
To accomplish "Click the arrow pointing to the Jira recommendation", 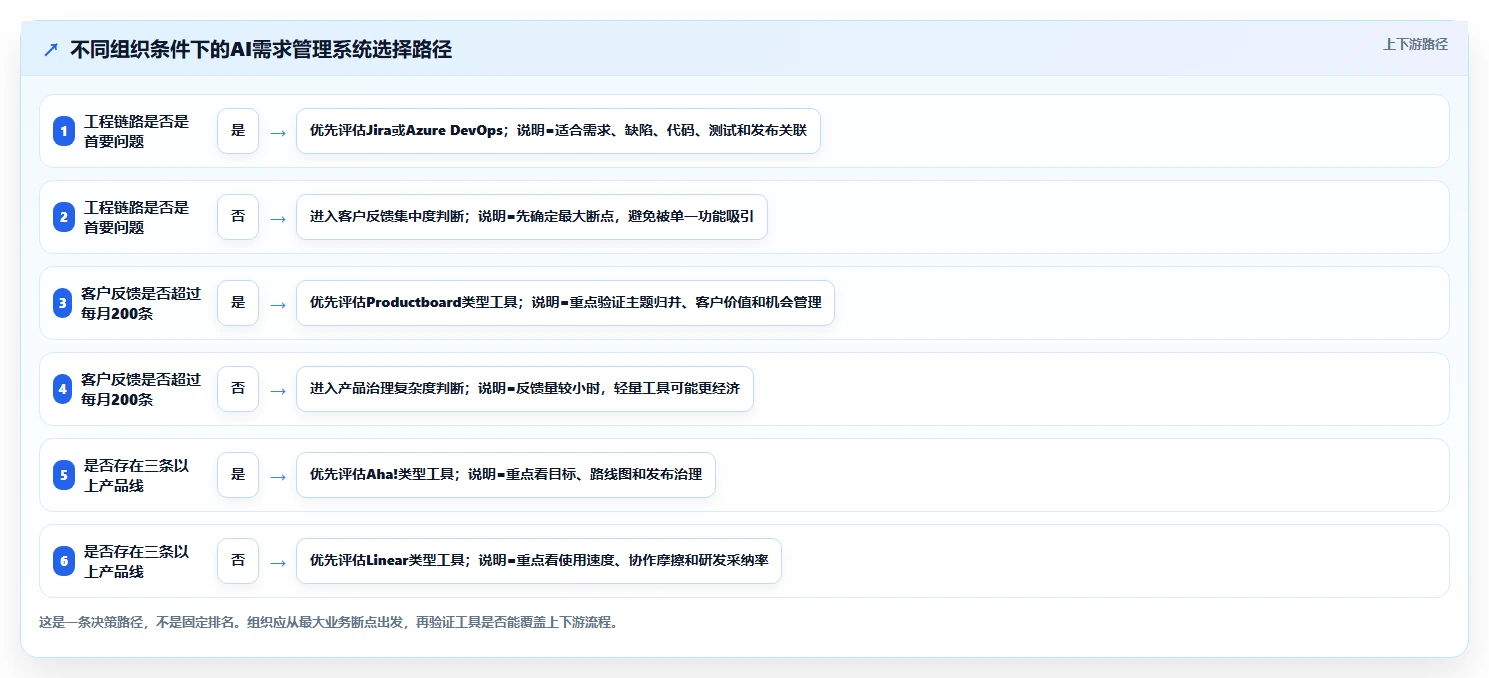I will [x=278, y=132].
